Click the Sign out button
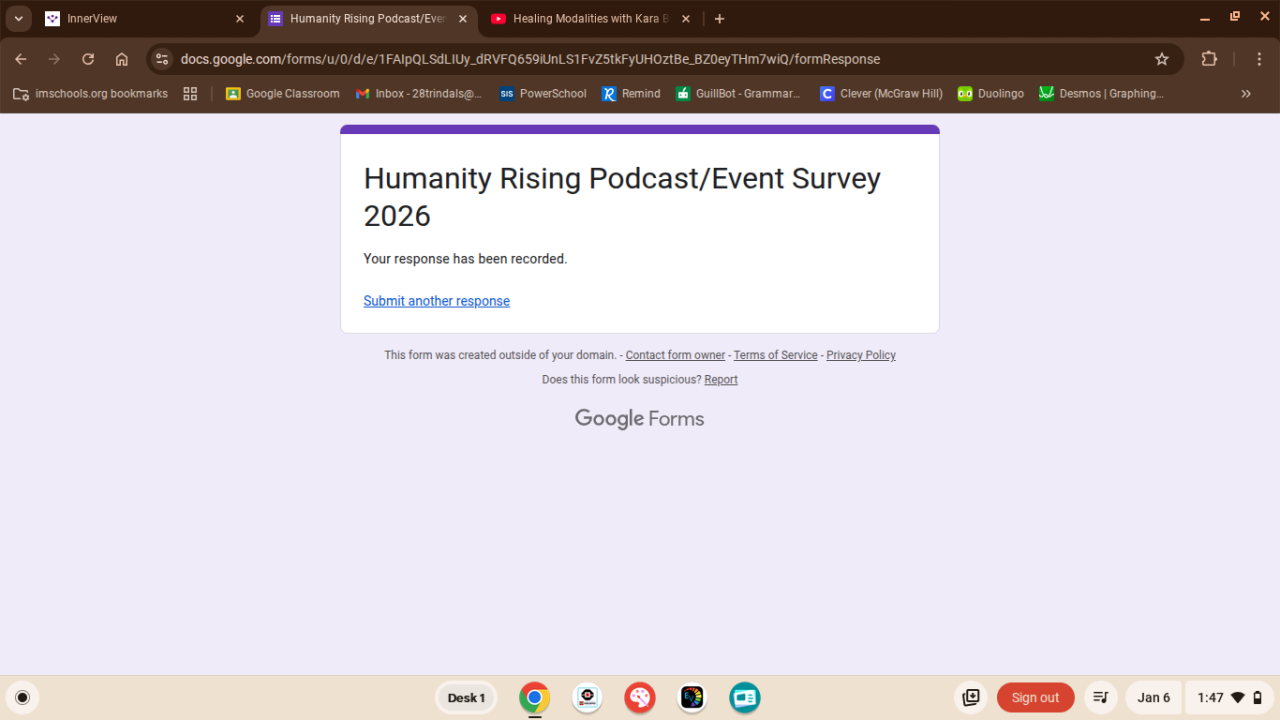Image resolution: width=1280 pixels, height=720 pixels. [x=1035, y=698]
